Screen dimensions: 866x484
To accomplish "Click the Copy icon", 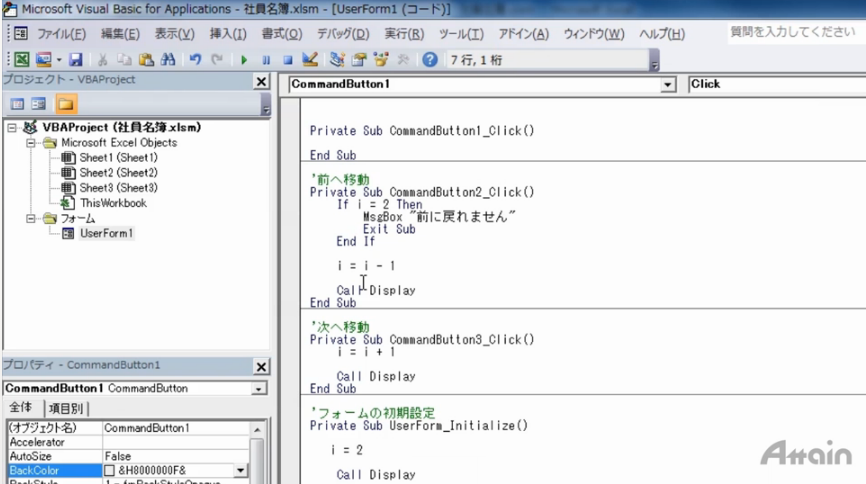I will 124,59.
